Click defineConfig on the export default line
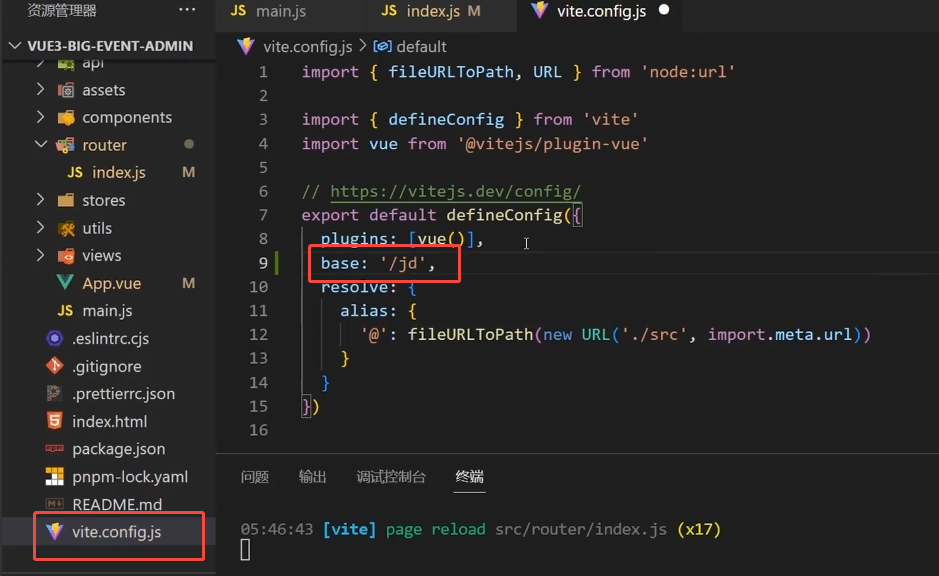Screen dimensions: 939x576 (504, 215)
